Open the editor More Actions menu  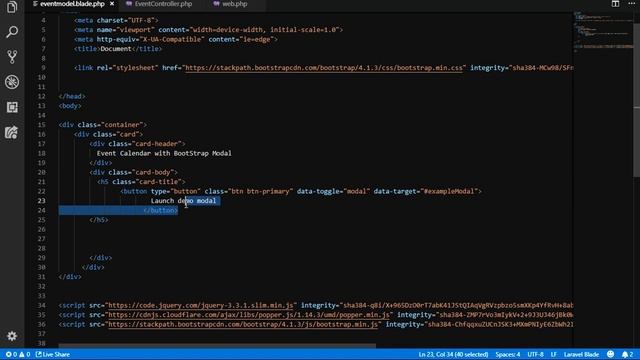tap(631, 3)
